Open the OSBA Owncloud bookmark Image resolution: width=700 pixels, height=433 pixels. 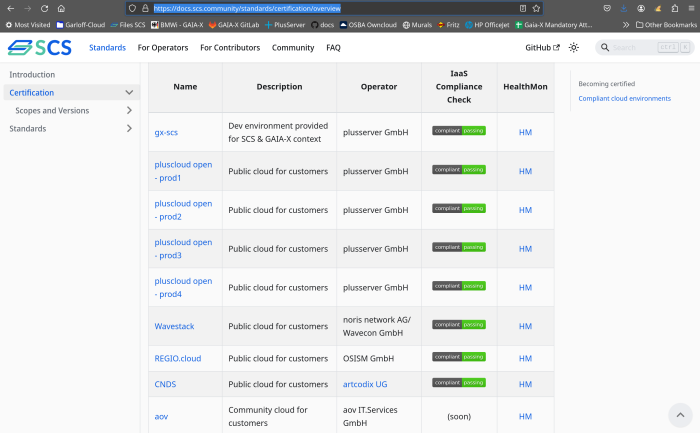click(368, 25)
